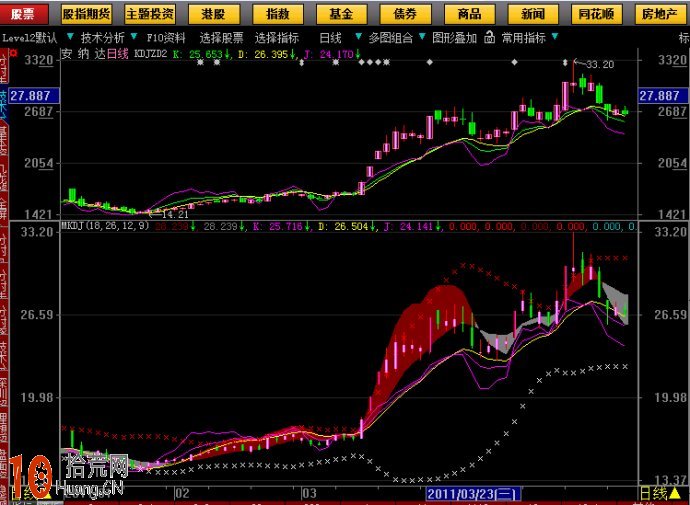Click the left axis 2054 price label
Image resolution: width=690 pixels, height=505 pixels.
pyautogui.click(x=39, y=163)
